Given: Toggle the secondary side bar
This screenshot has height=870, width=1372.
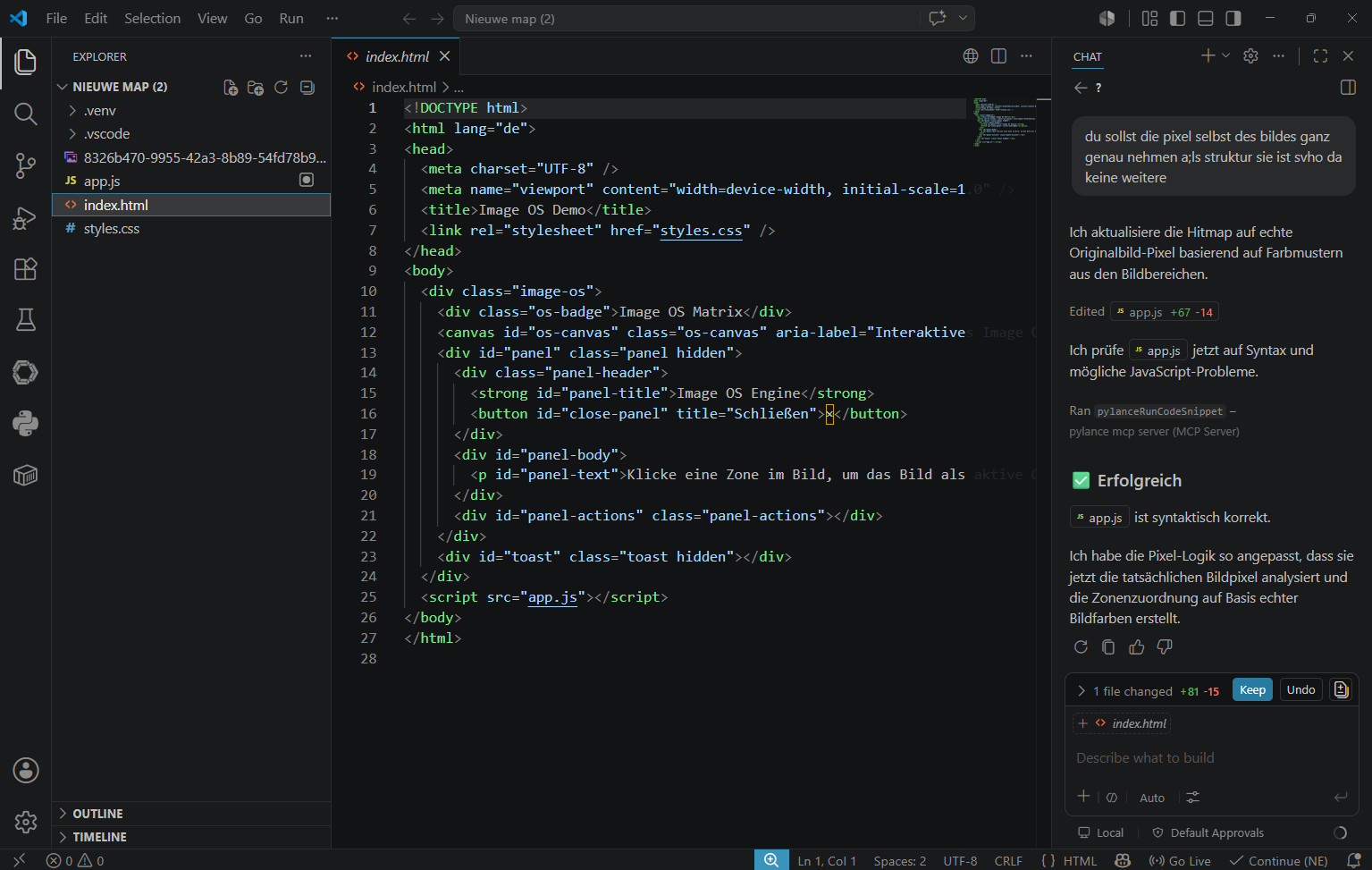Looking at the screenshot, I should pyautogui.click(x=1233, y=18).
